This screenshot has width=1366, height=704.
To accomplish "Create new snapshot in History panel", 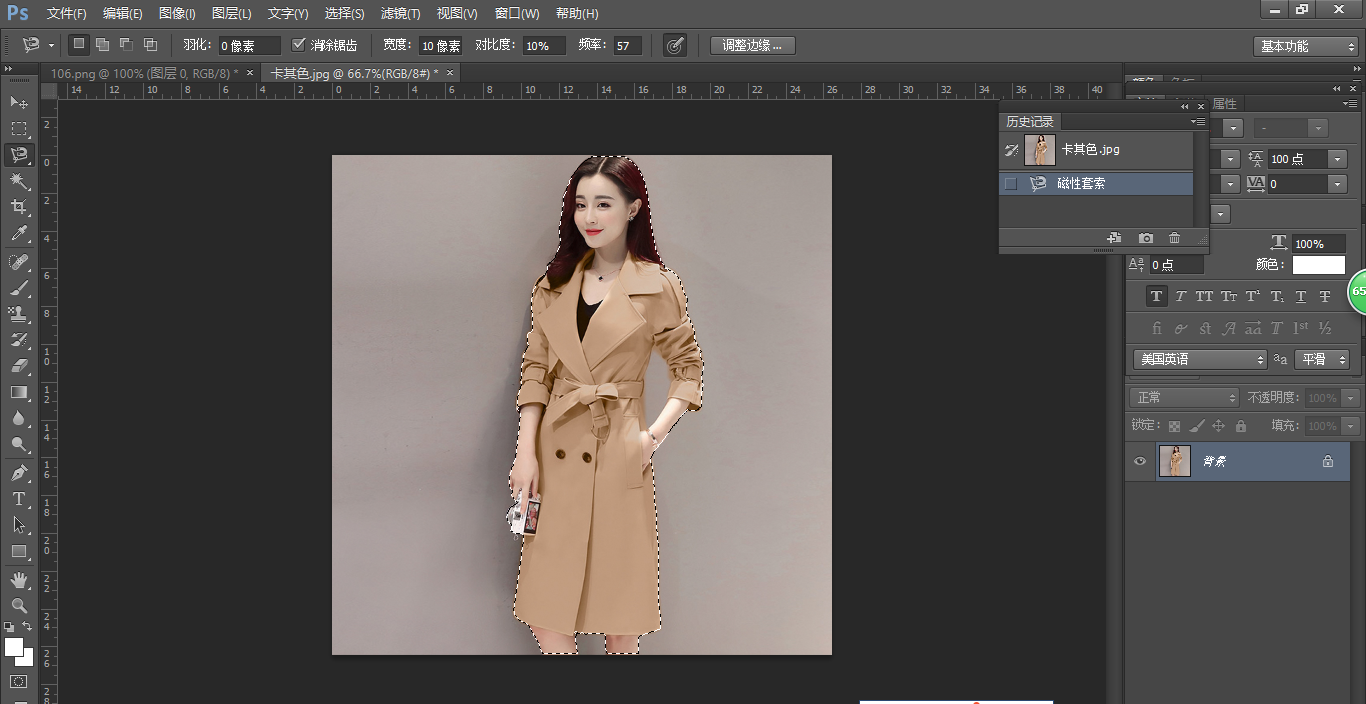I will tap(1145, 238).
